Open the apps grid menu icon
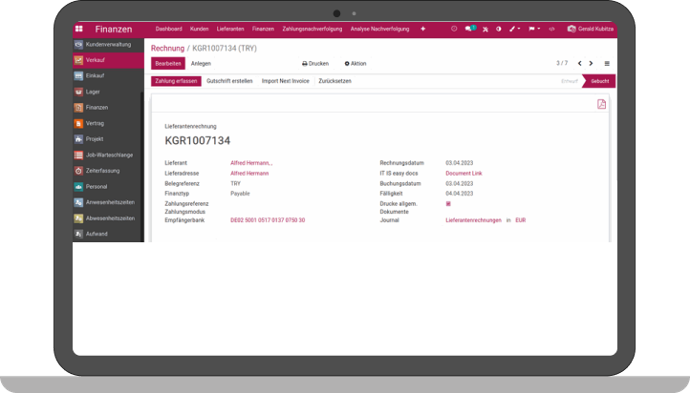This screenshot has width=690, height=393. tap(79, 29)
